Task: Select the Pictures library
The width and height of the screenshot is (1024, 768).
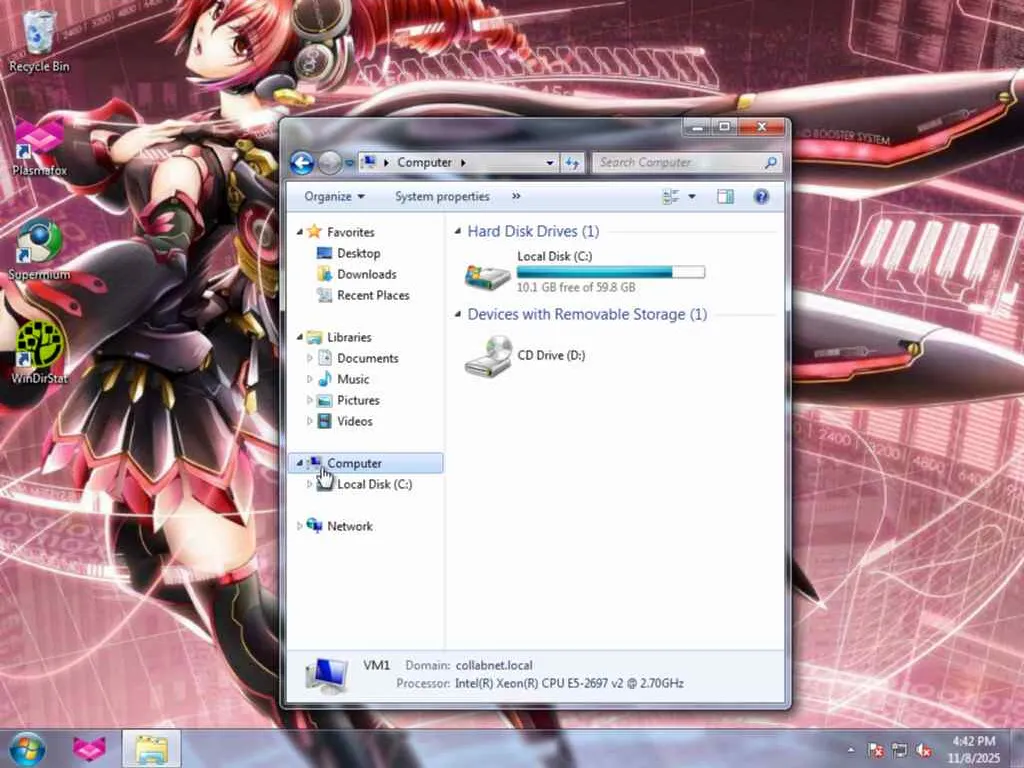Action: click(358, 400)
